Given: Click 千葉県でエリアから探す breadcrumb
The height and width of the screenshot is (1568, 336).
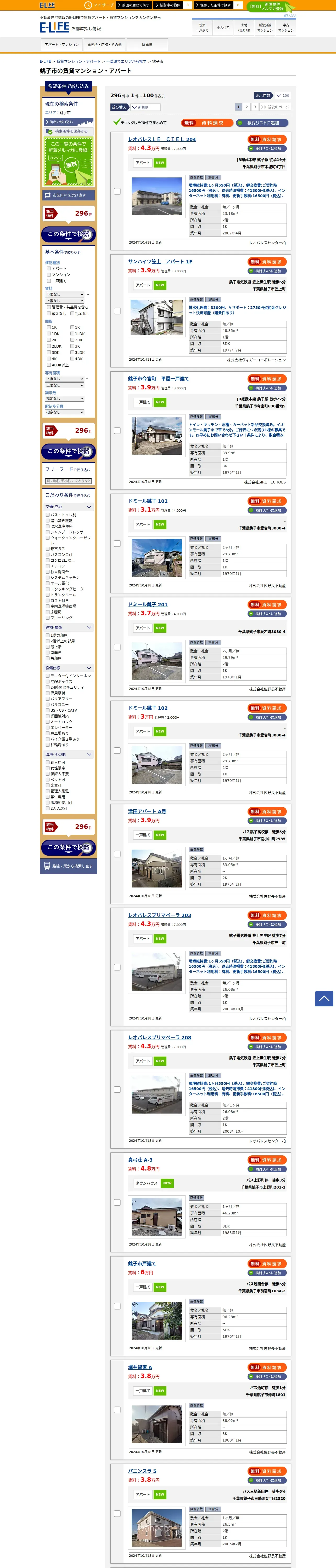Looking at the screenshot, I should [x=126, y=61].
